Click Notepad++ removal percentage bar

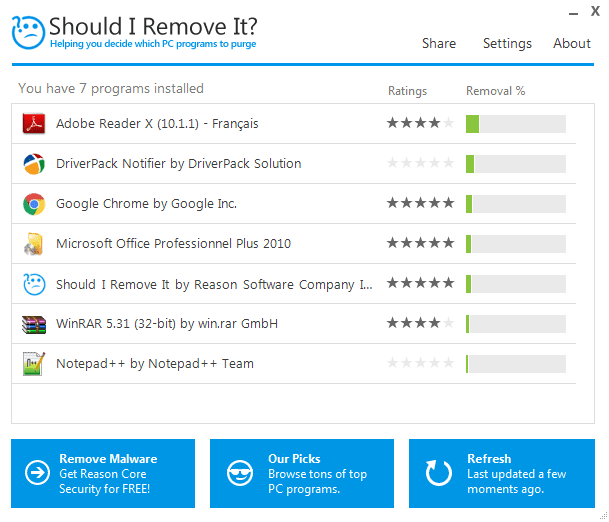[x=516, y=364]
